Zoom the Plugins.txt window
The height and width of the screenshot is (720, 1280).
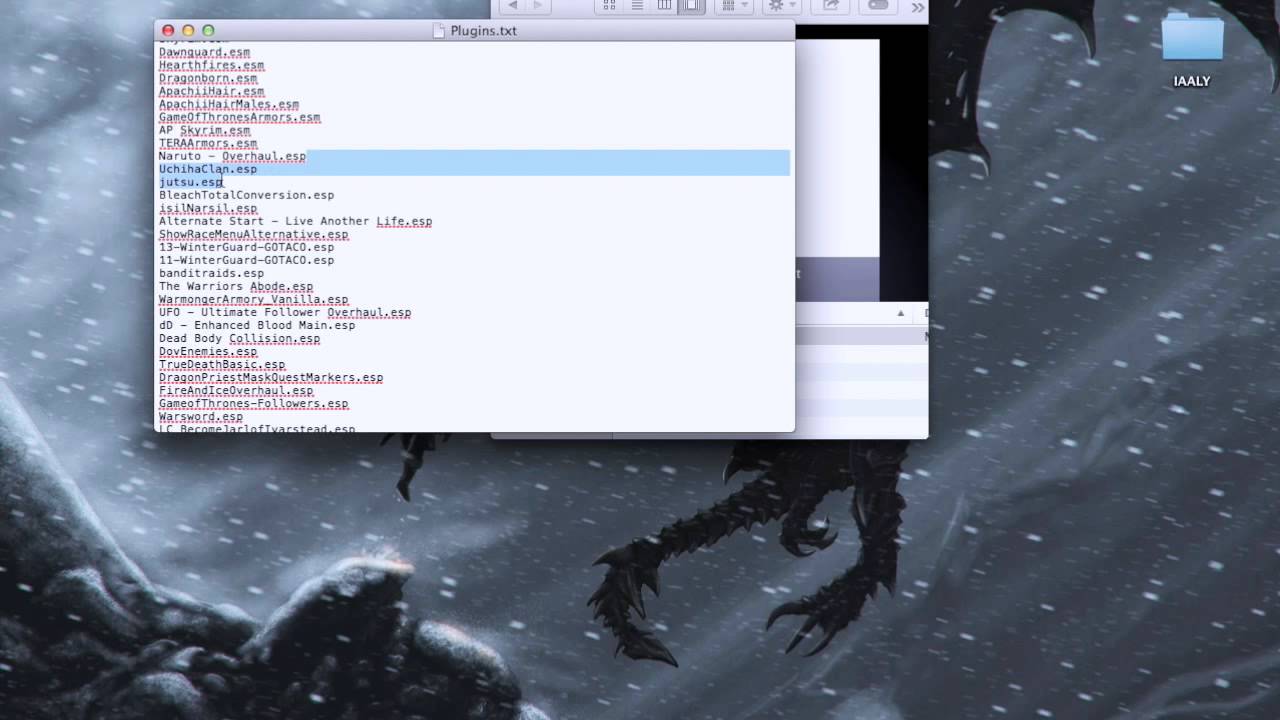(208, 31)
